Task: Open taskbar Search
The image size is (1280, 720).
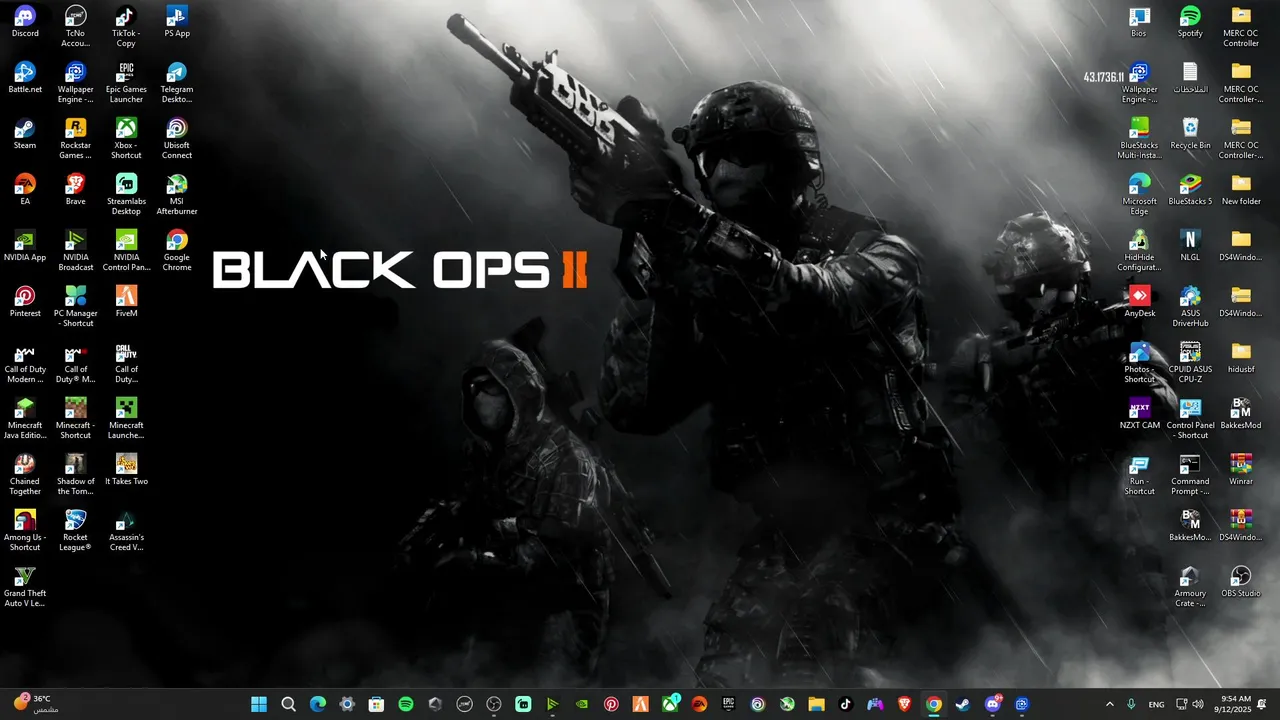Action: coord(288,704)
